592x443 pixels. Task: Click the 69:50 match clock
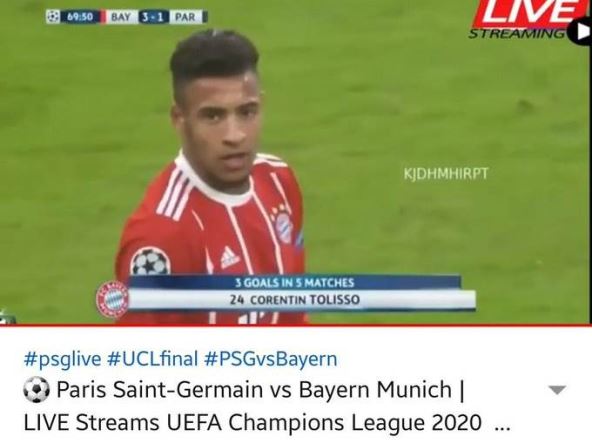pyautogui.click(x=80, y=17)
